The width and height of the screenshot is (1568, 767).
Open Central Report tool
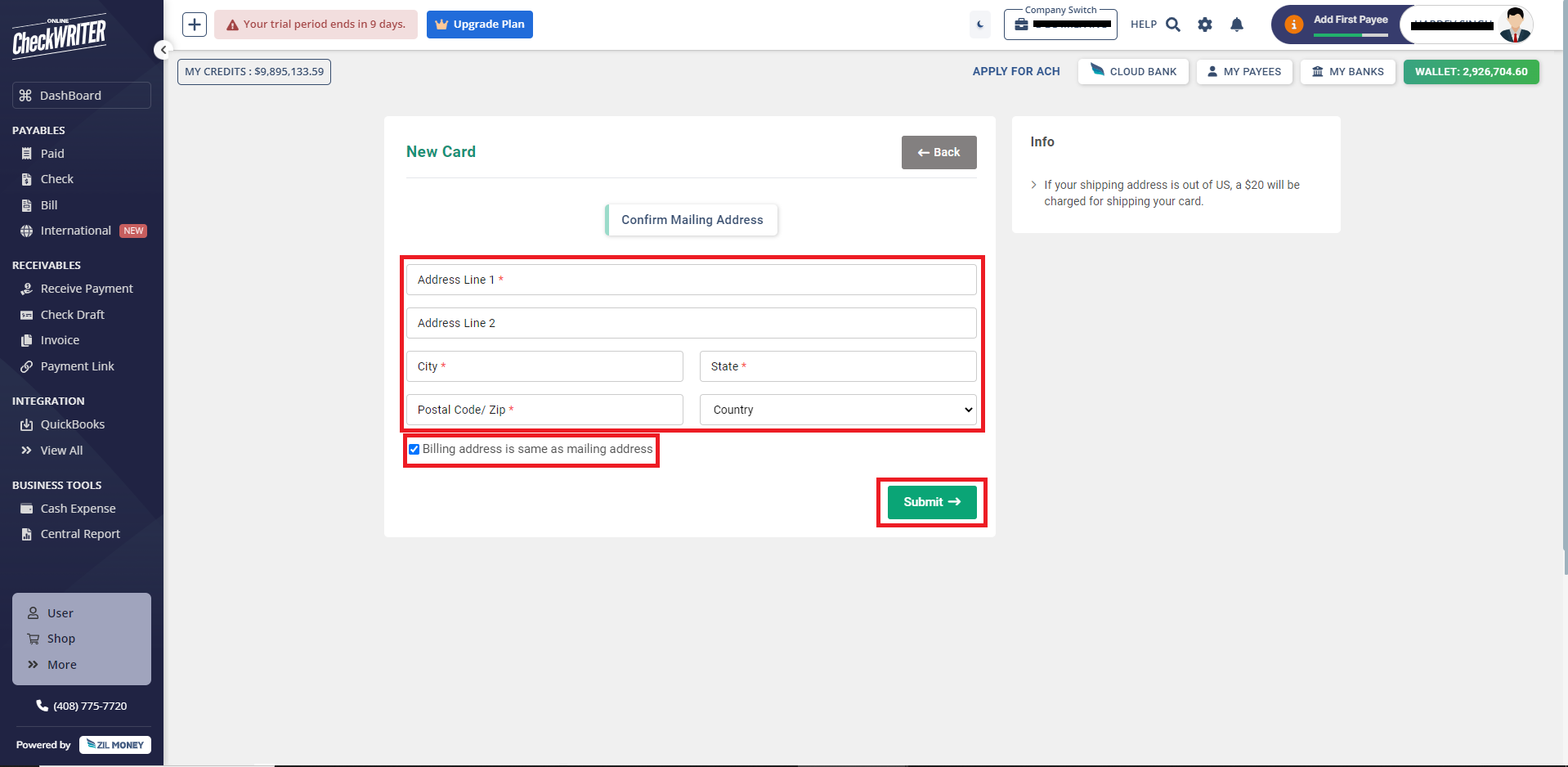point(80,534)
